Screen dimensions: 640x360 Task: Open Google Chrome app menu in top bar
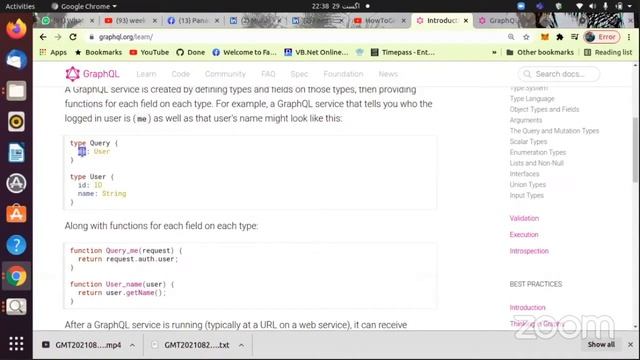[x=84, y=6]
